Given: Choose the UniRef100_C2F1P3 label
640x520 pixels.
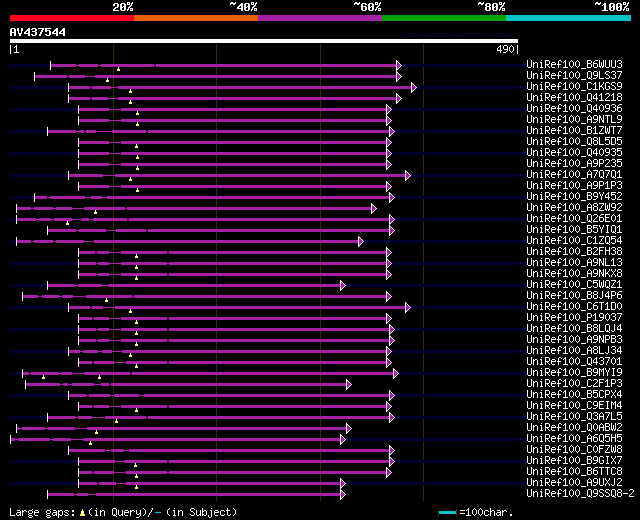Looking at the screenshot, I should (x=574, y=384).
